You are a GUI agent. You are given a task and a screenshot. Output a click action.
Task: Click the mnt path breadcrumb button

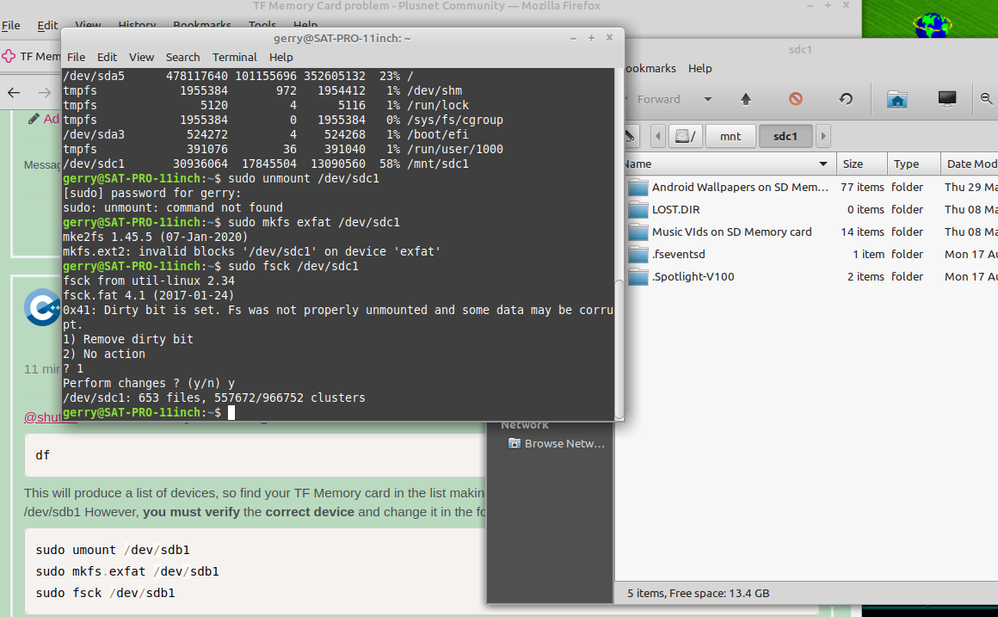(731, 136)
